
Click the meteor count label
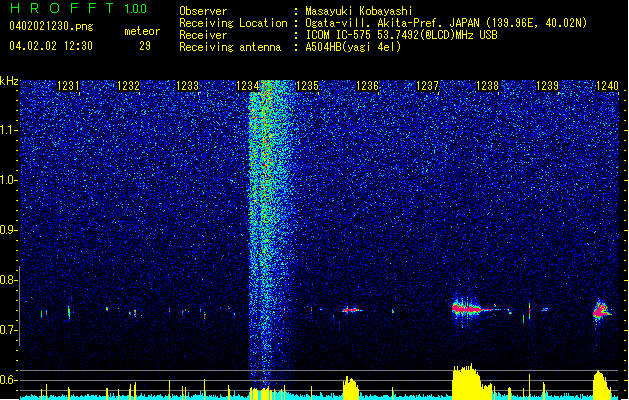point(142,31)
